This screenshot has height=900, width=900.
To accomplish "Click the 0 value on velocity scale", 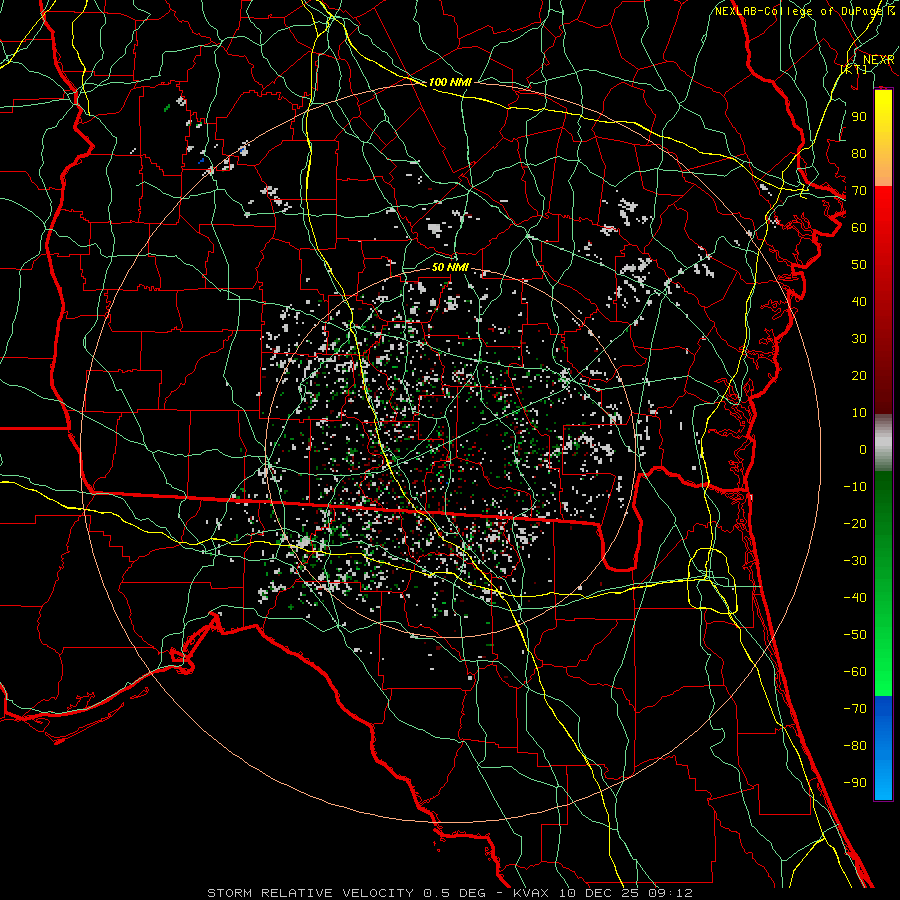I will pyautogui.click(x=863, y=449).
